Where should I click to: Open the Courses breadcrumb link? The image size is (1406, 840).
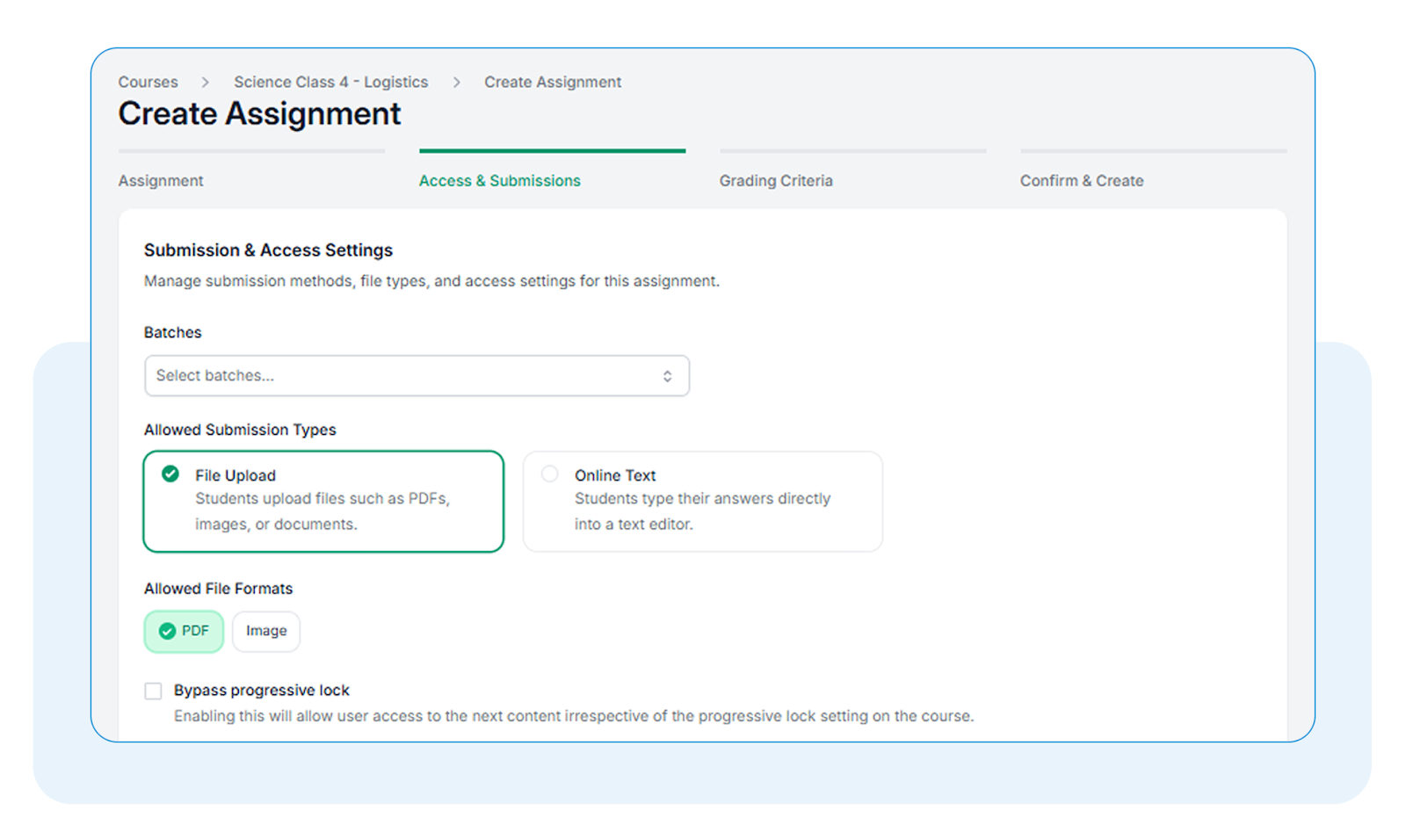coord(148,82)
